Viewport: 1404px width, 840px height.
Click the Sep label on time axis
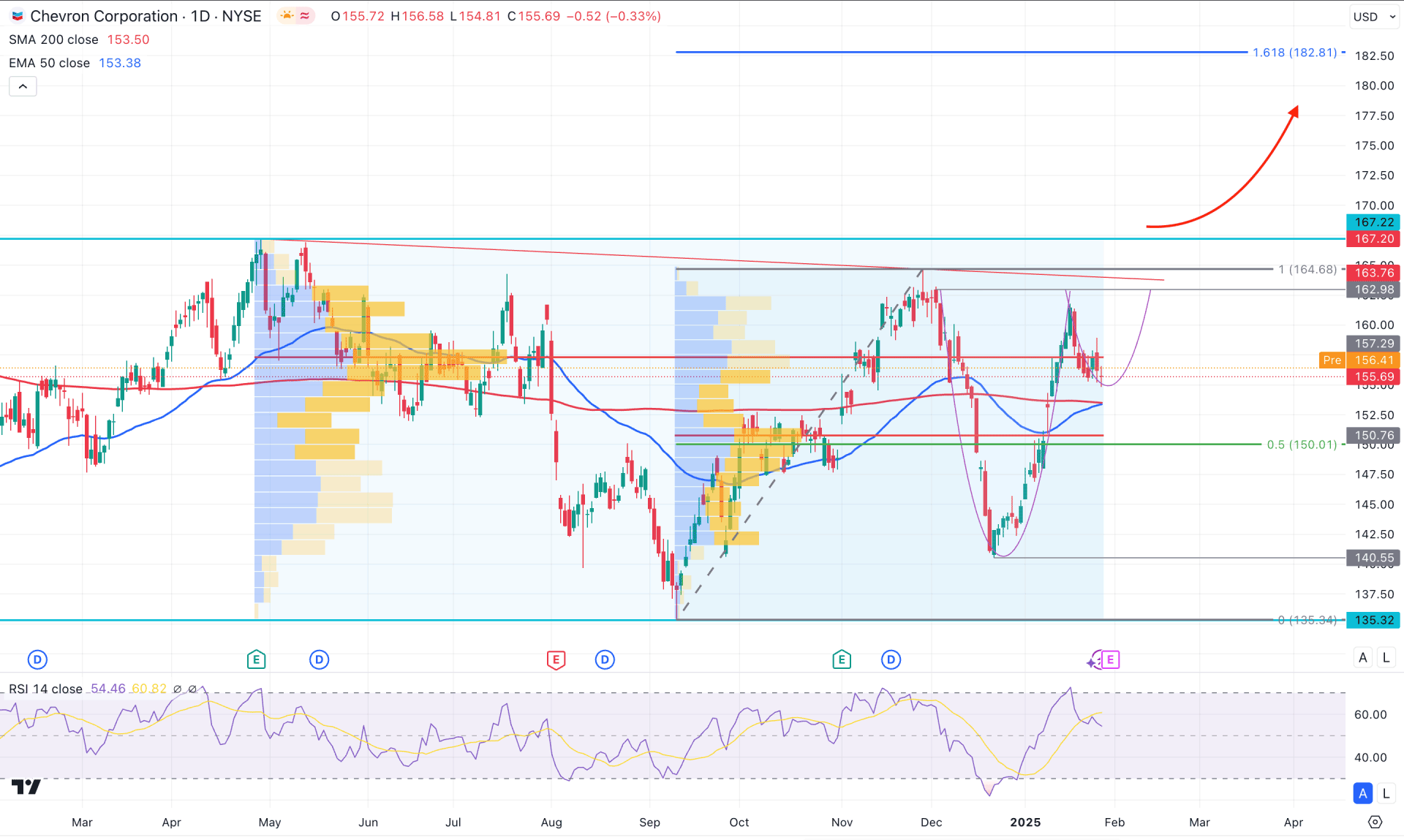pyautogui.click(x=649, y=822)
